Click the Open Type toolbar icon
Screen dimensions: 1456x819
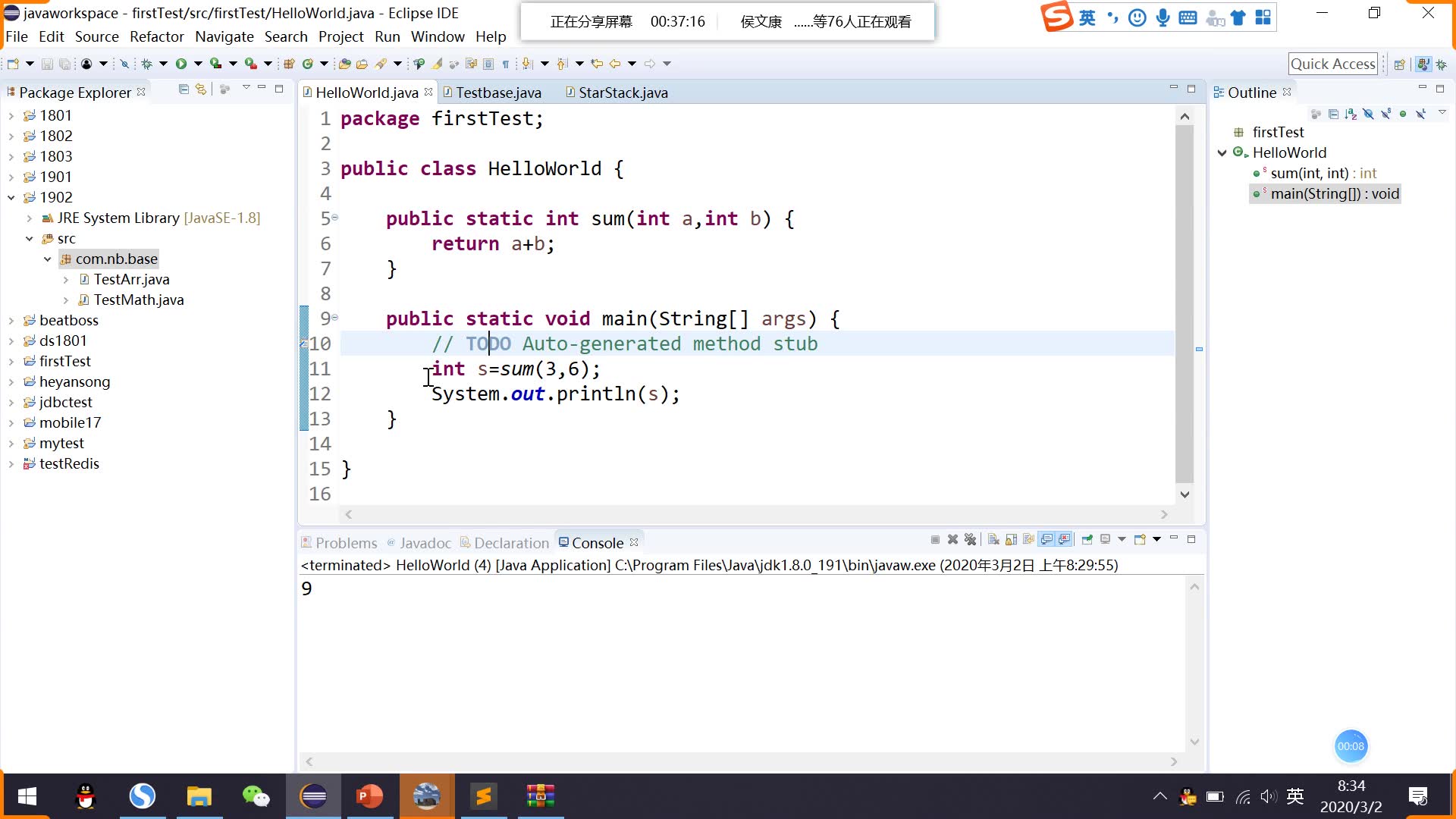(x=344, y=64)
